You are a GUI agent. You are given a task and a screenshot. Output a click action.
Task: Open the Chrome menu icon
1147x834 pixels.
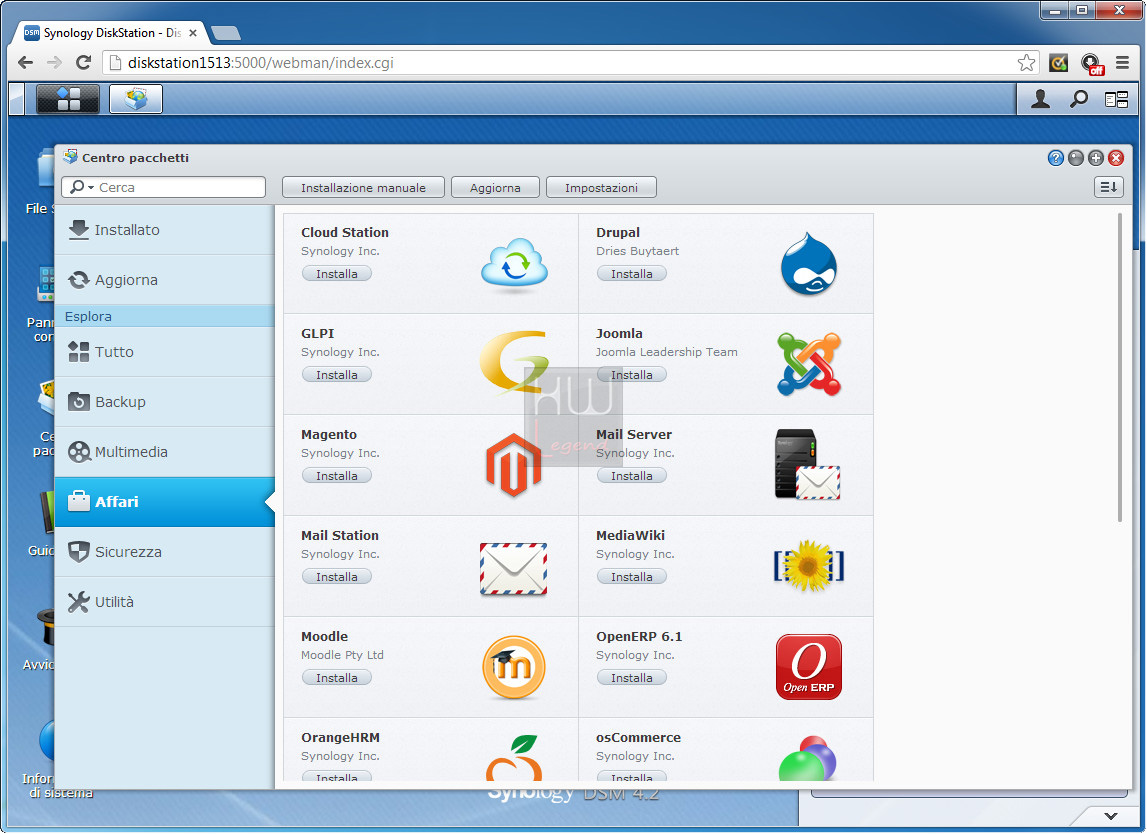coord(1122,63)
